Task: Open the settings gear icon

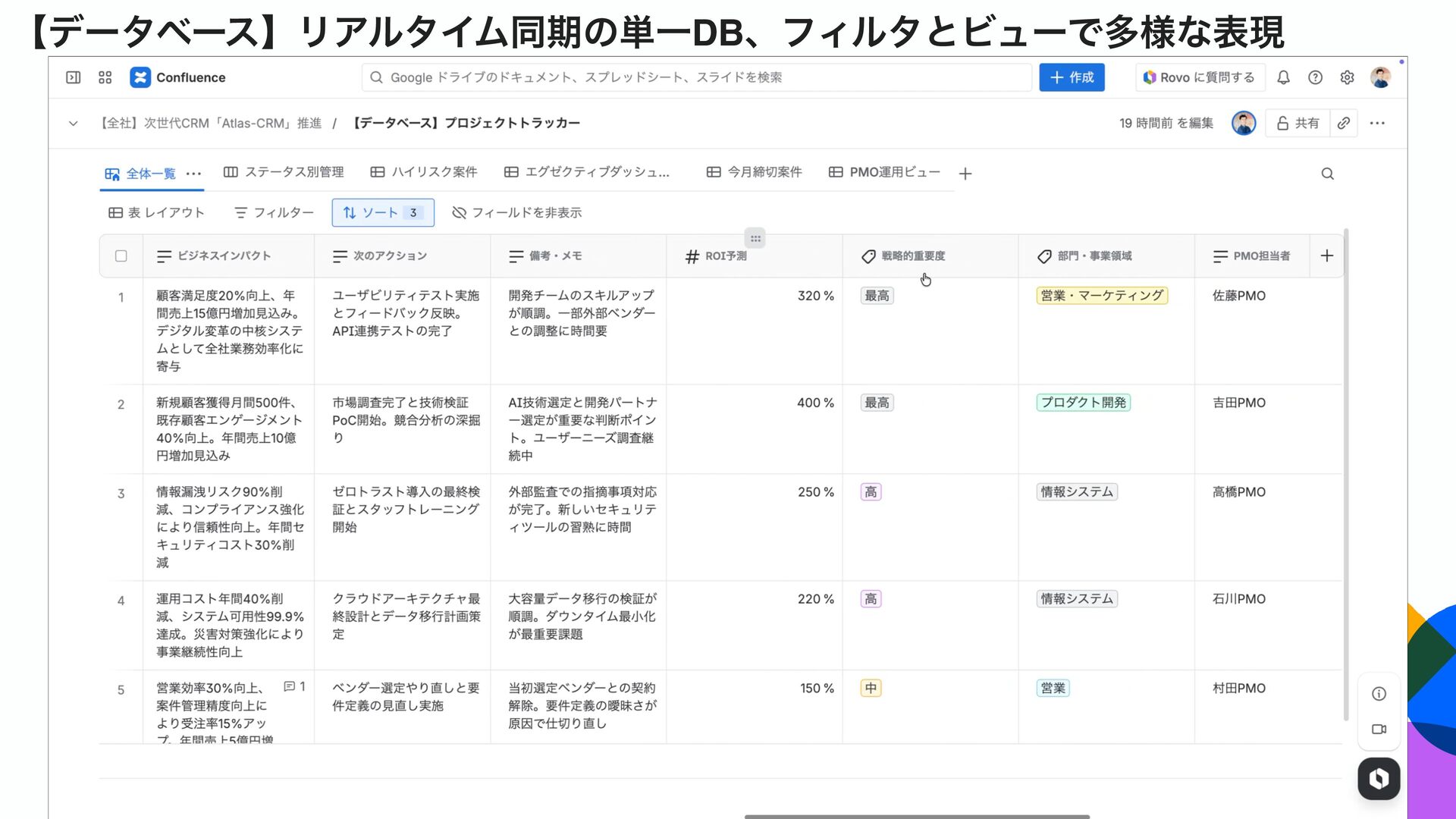Action: pos(1347,77)
